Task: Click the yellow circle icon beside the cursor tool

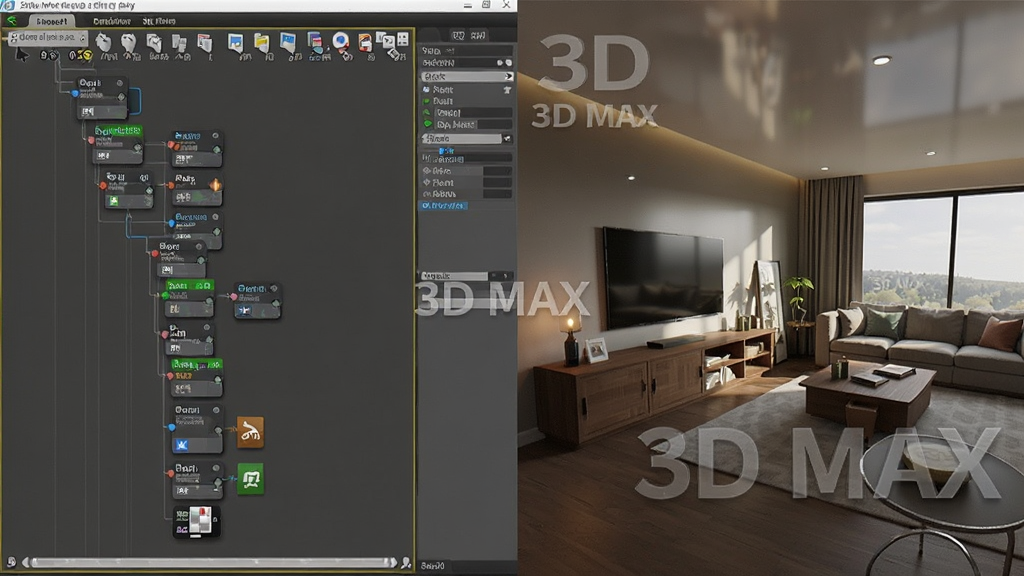Action: tap(86, 56)
